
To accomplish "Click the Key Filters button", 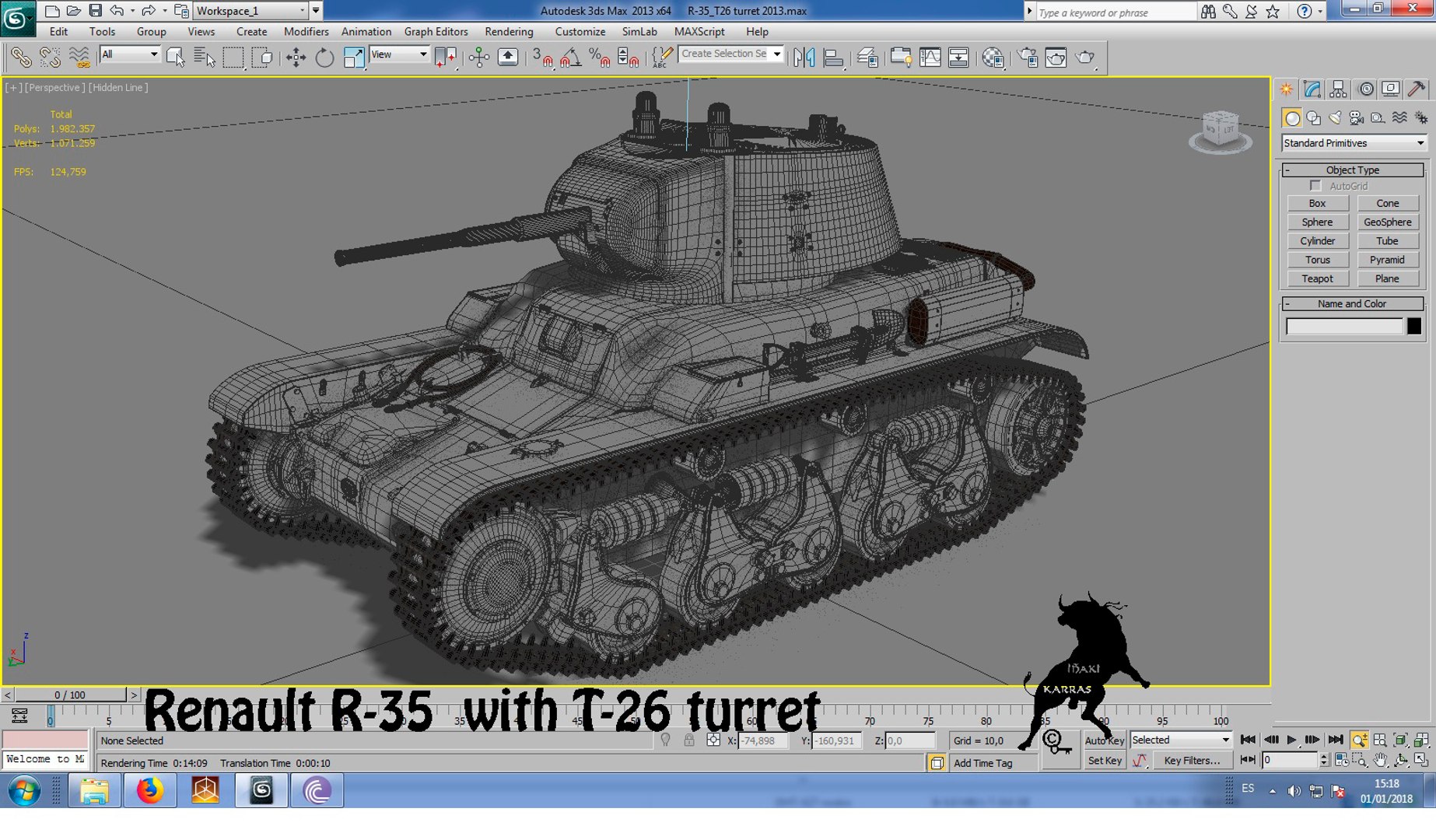I will click(1192, 761).
